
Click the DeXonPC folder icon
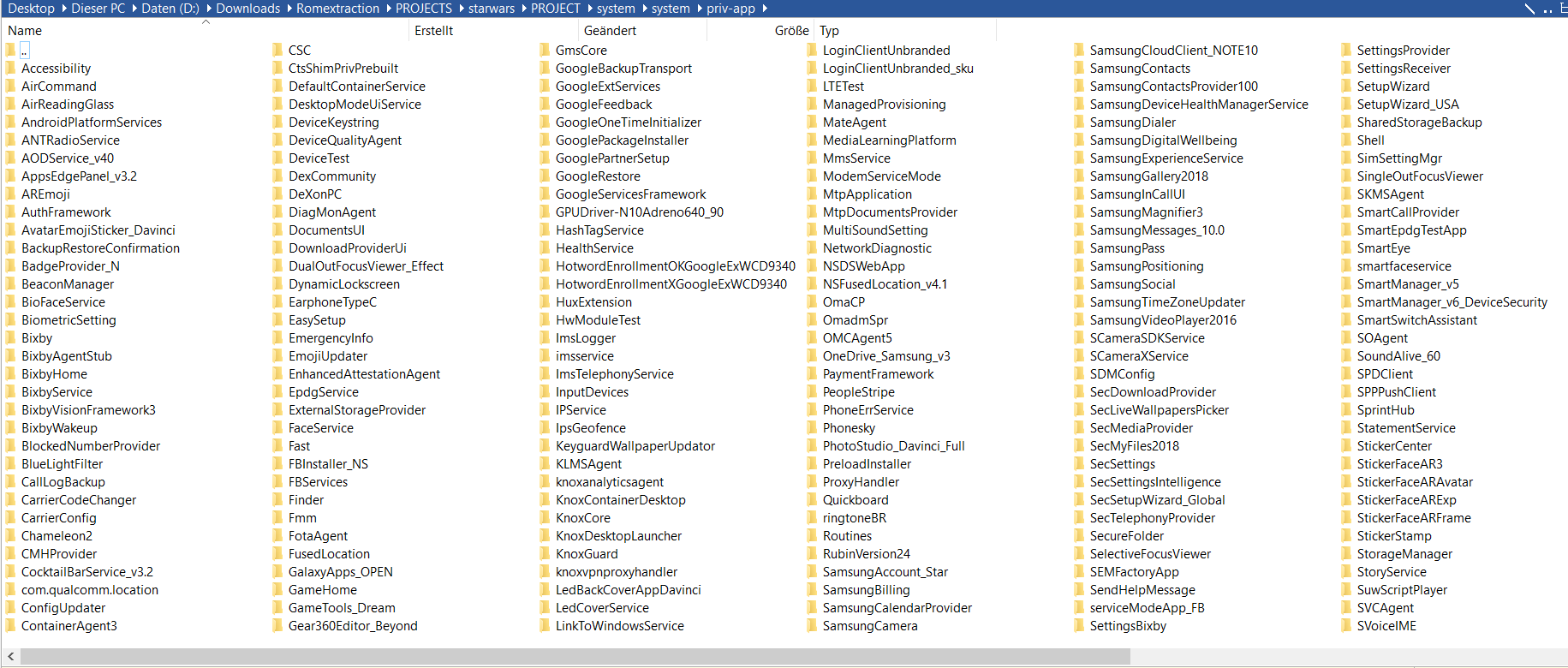tap(277, 194)
